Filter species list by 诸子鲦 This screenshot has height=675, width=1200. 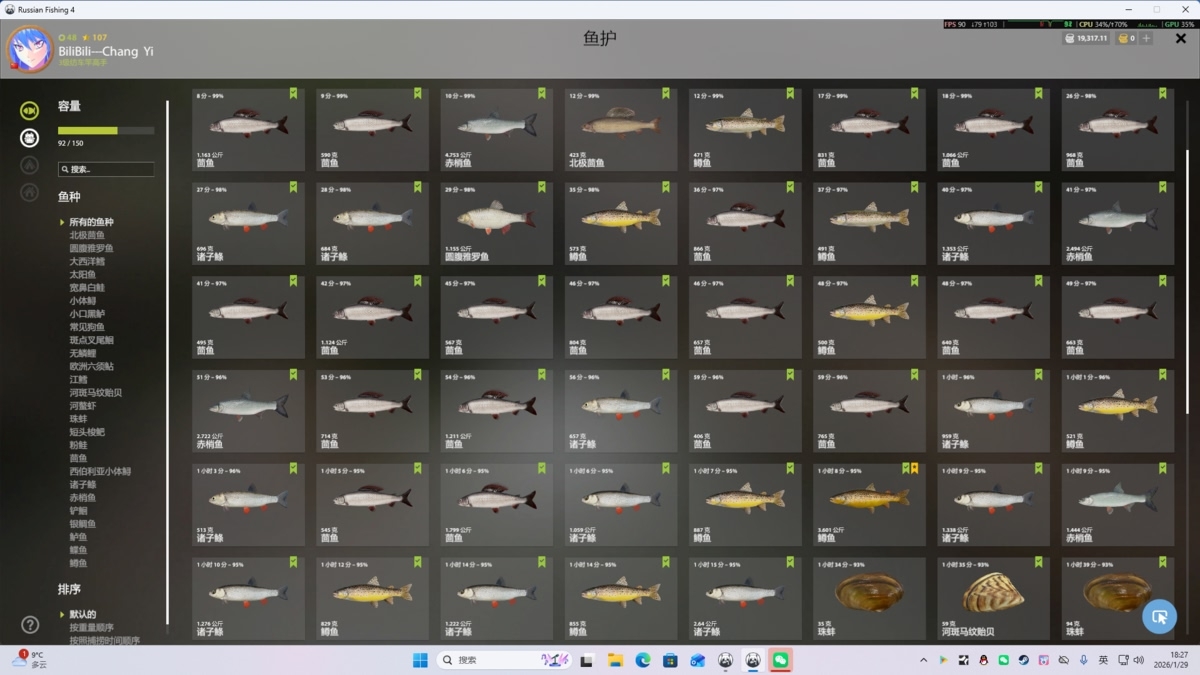(x=83, y=484)
